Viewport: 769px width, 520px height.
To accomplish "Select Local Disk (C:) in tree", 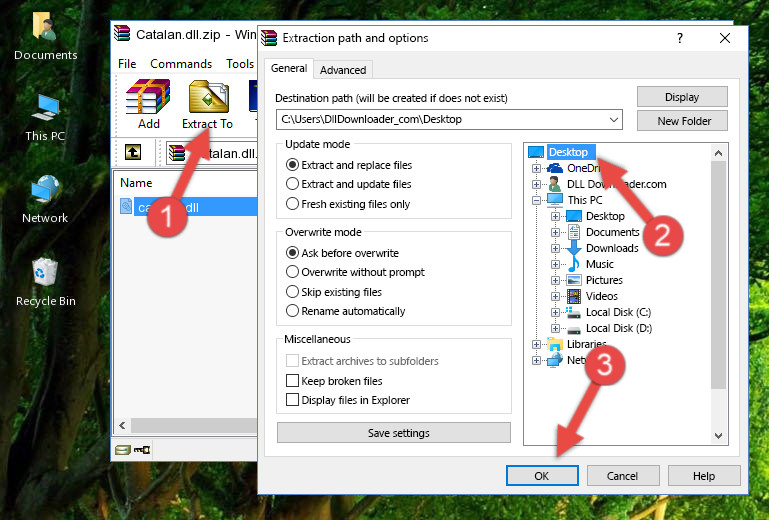I will [x=618, y=312].
